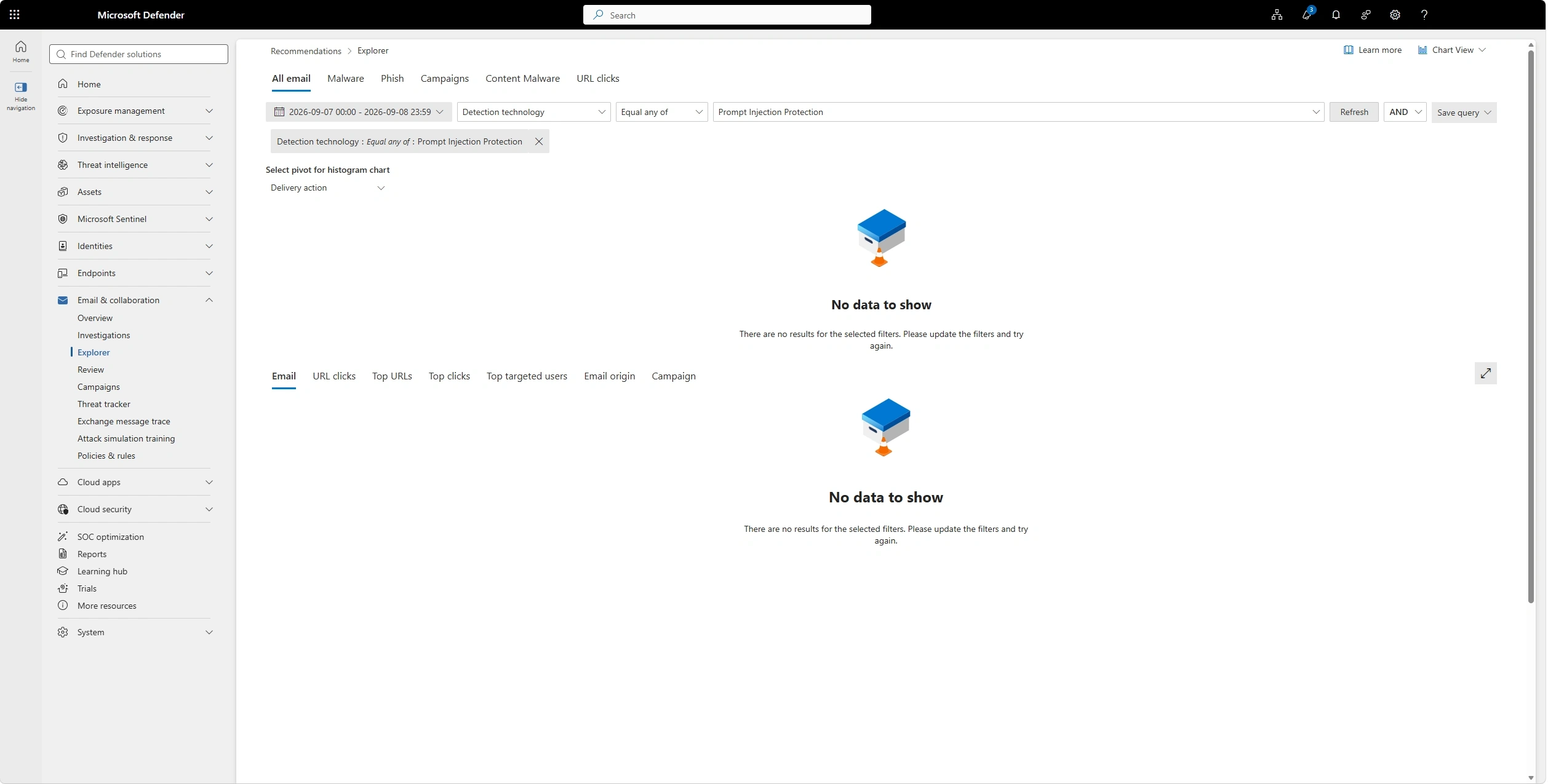Open Policies & rules in sidebar
The width and height of the screenshot is (1548, 784).
click(106, 456)
